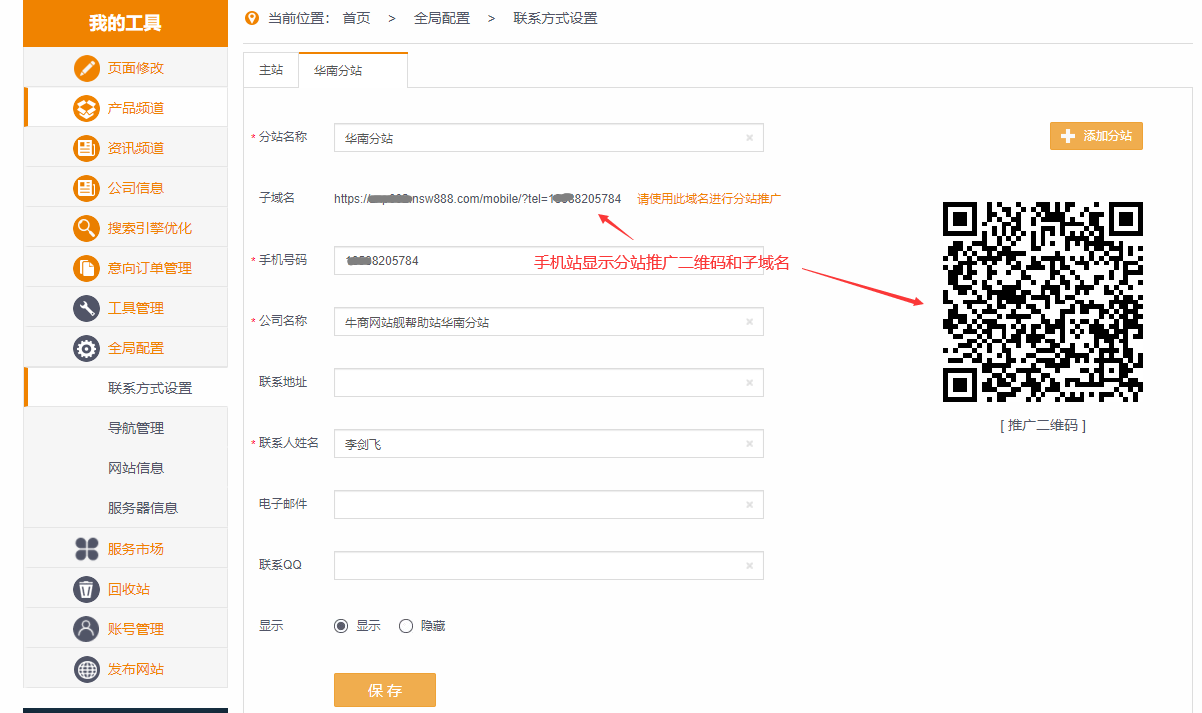Click 全局配置 in the breadcrumb path
The width and height of the screenshot is (1202, 713).
coord(442,18)
